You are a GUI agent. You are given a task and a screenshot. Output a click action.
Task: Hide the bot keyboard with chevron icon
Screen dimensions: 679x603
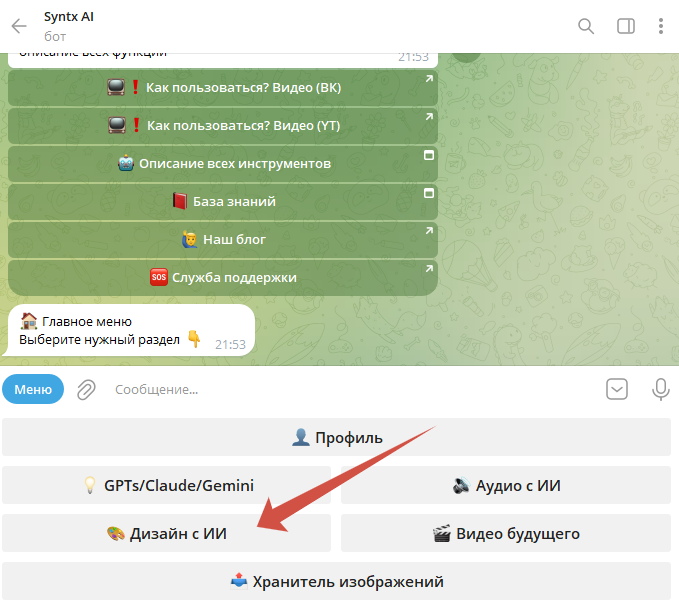[x=617, y=389]
